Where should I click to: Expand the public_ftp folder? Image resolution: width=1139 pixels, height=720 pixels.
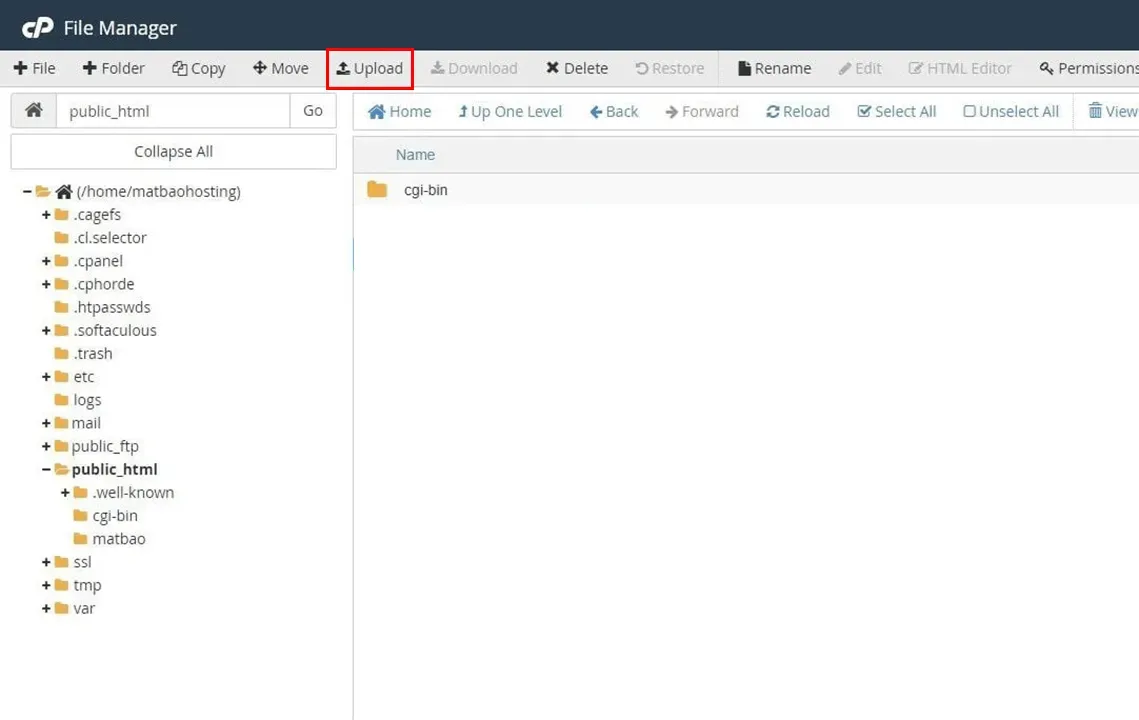46,447
